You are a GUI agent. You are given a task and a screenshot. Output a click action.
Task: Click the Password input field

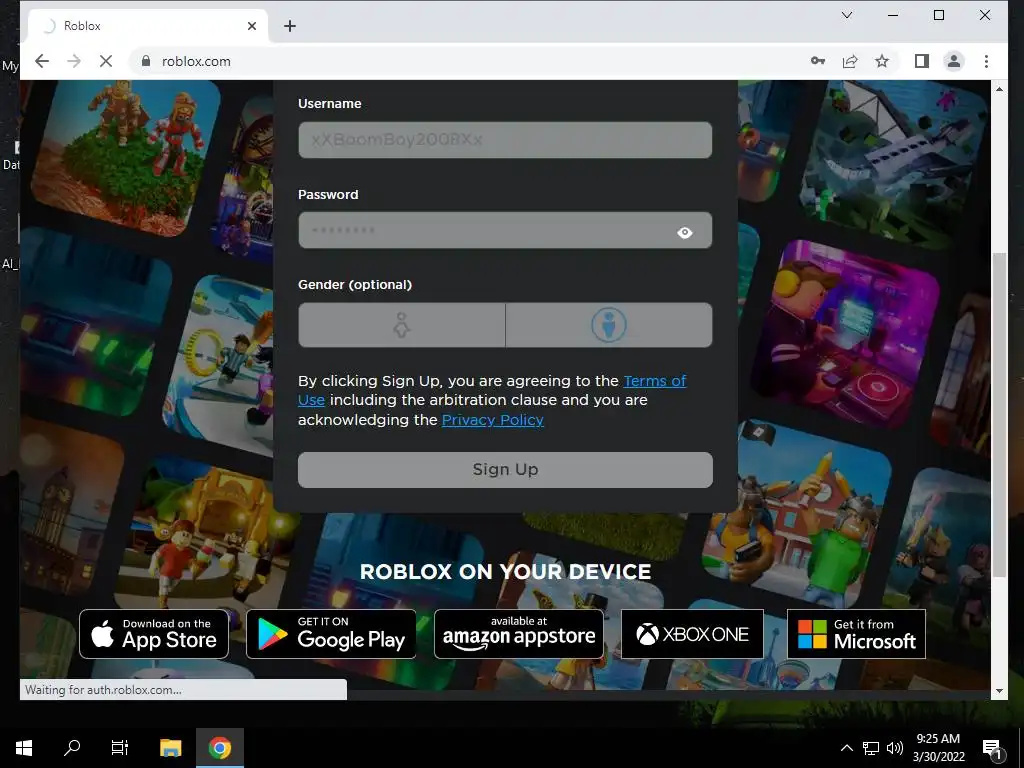[505, 231]
